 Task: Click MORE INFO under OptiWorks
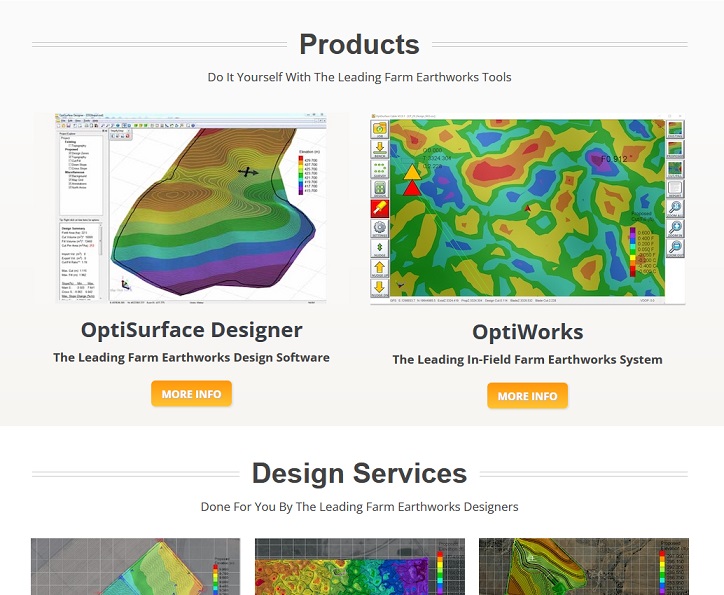click(x=527, y=396)
